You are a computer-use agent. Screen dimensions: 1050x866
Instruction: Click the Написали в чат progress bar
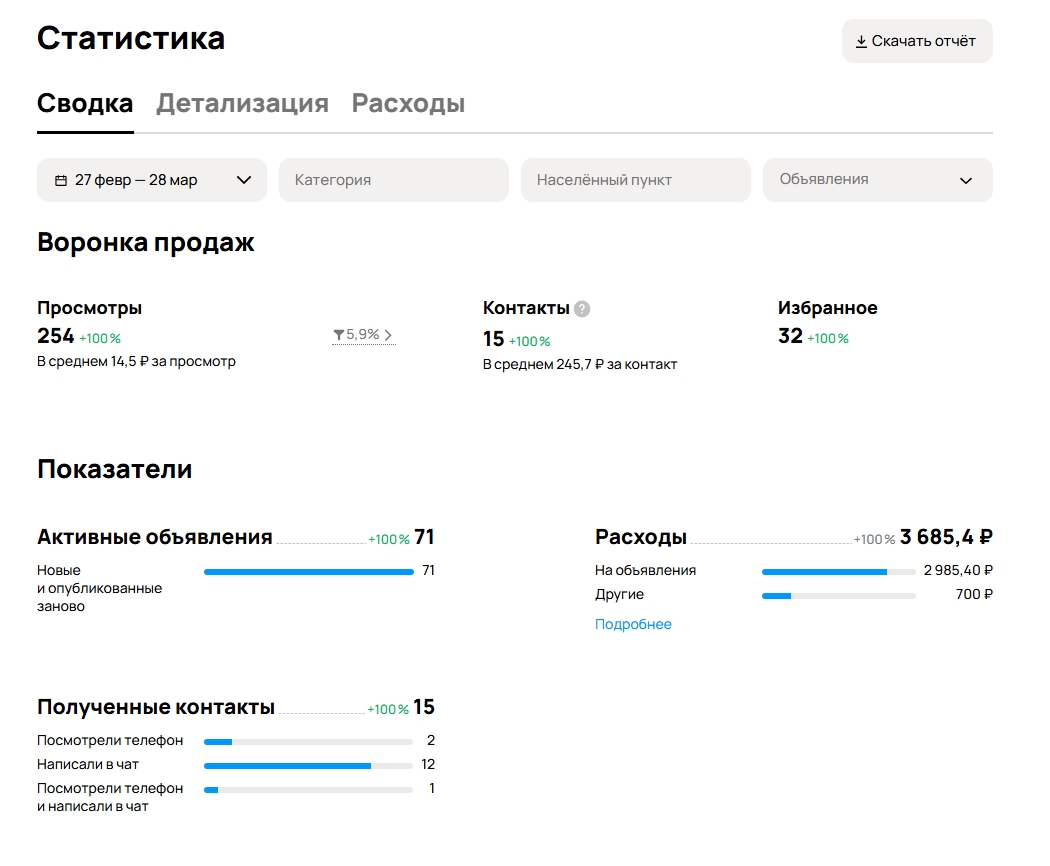[308, 766]
